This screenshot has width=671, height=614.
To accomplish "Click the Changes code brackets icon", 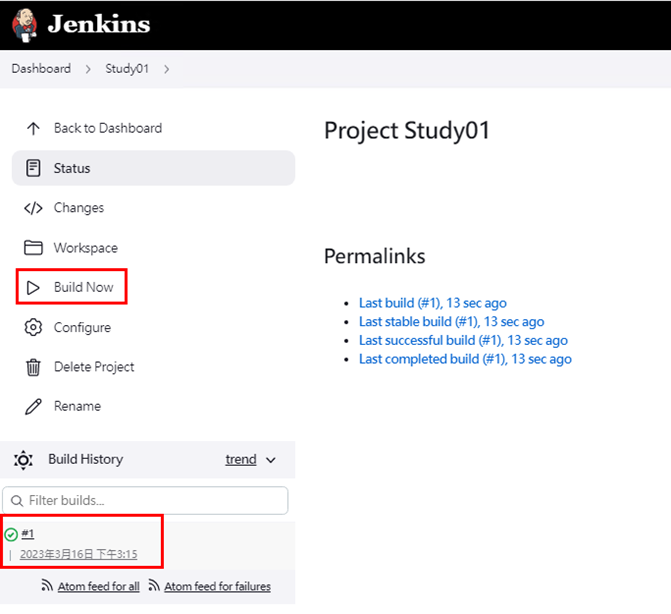I will (33, 208).
